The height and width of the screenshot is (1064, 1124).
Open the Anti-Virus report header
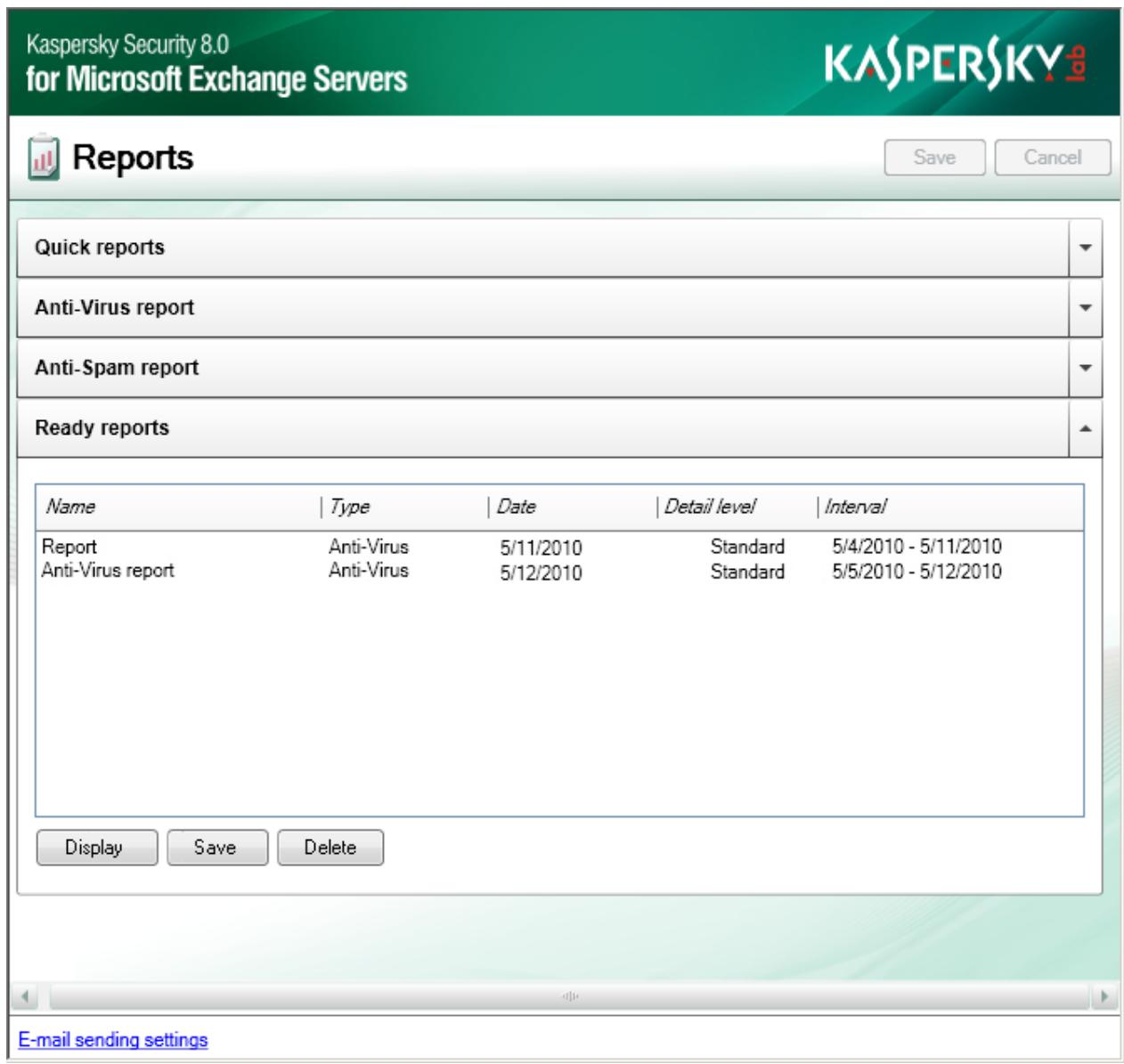tap(543, 307)
